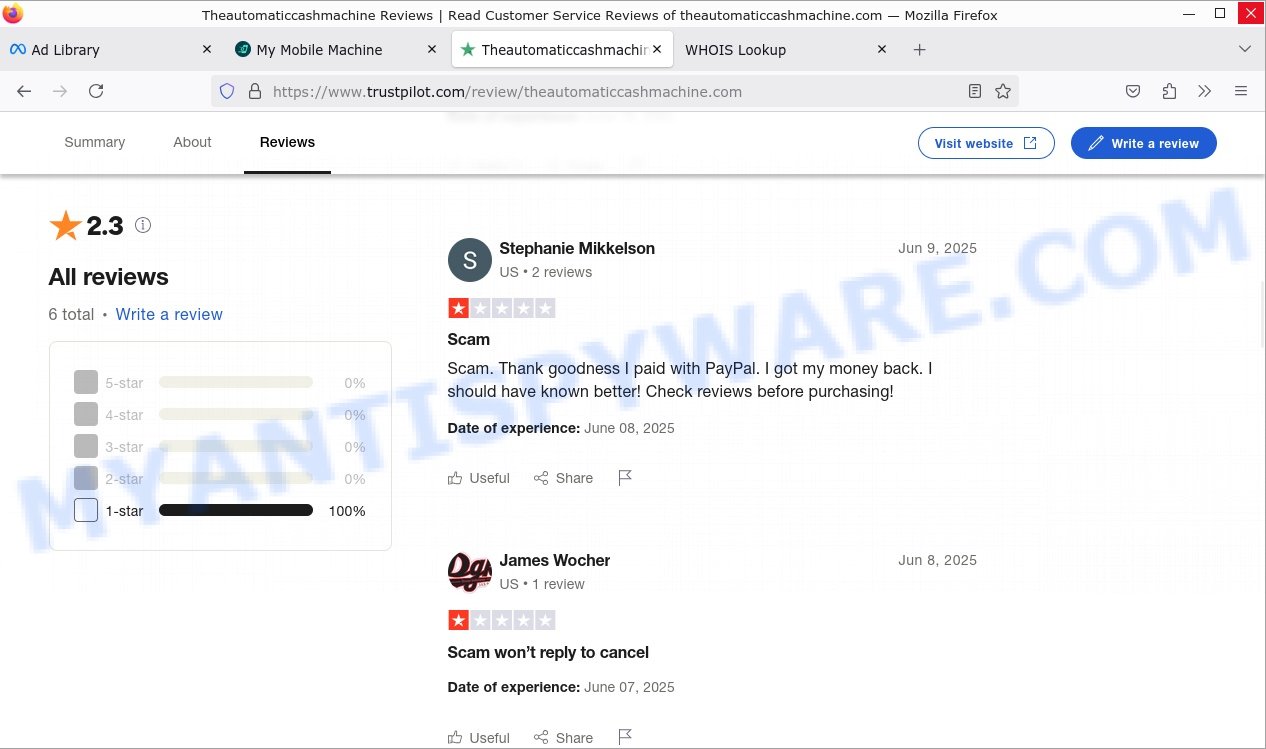This screenshot has height=749, width=1266.
Task: Show more tools overflow chevrons
Action: click(x=1204, y=91)
